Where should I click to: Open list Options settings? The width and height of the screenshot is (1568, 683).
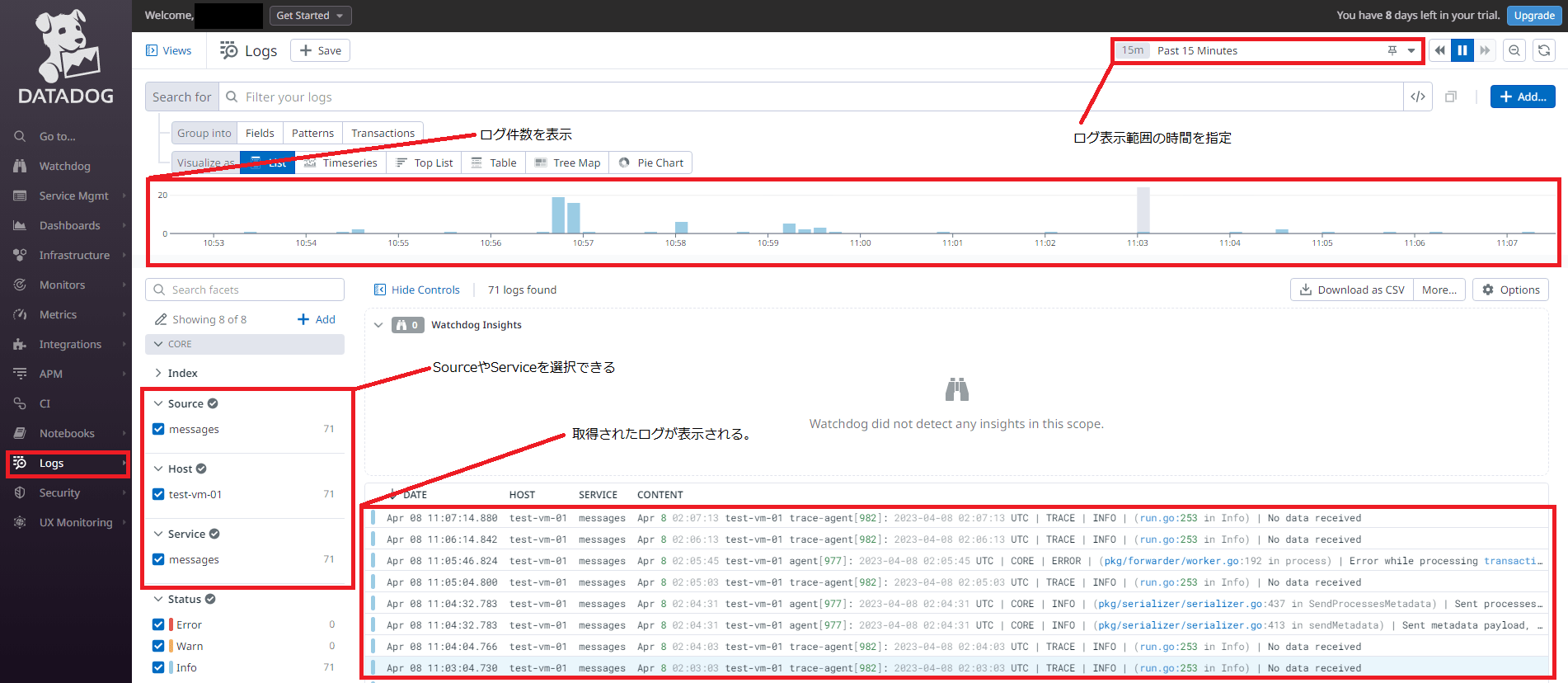[1510, 290]
